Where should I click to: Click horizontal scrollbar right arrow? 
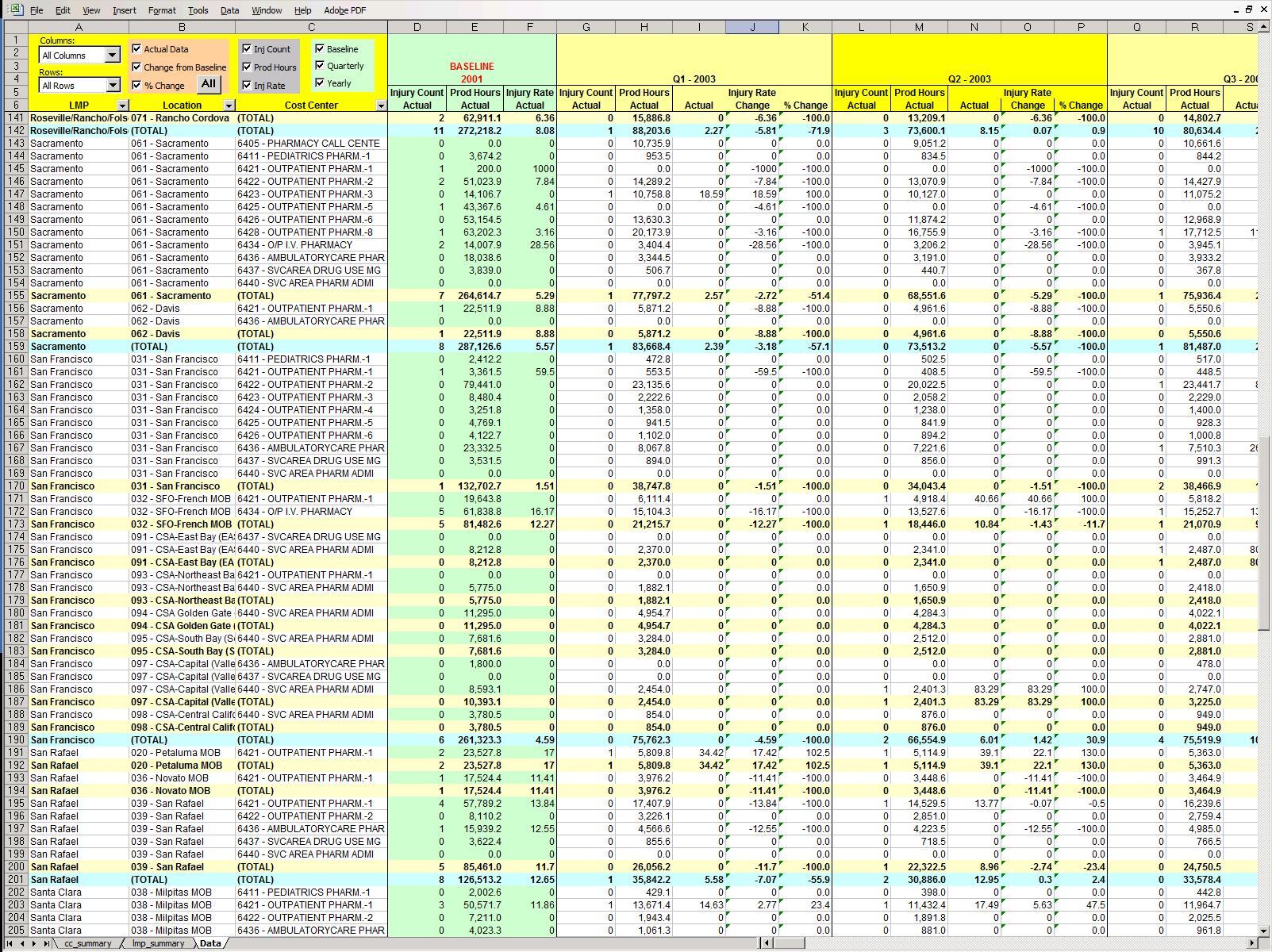pyautogui.click(x=1253, y=943)
